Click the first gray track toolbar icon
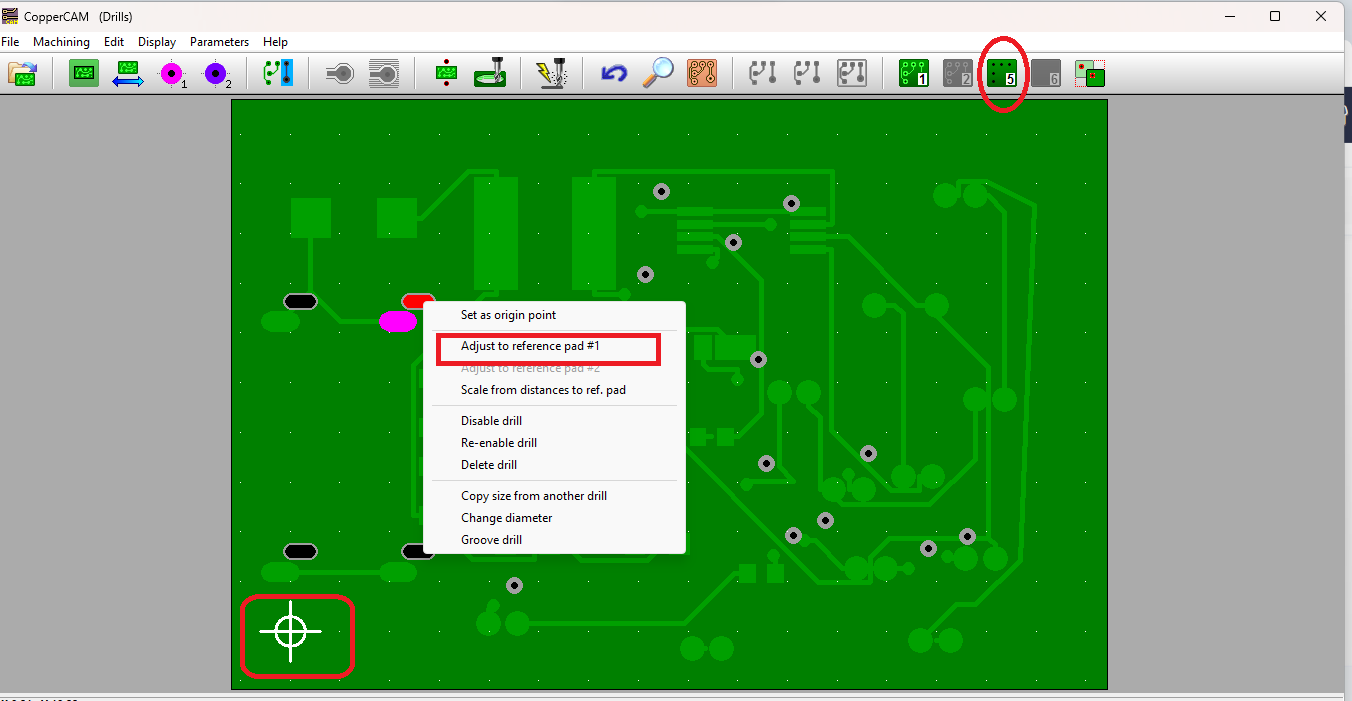1352x701 pixels. pos(763,73)
